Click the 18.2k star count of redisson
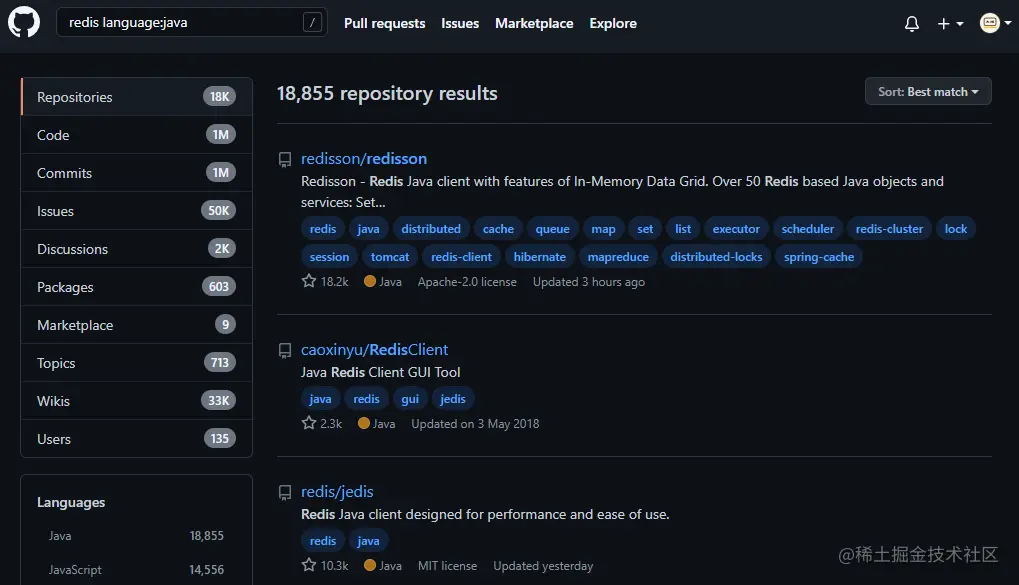1019x585 pixels. pyautogui.click(x=334, y=282)
